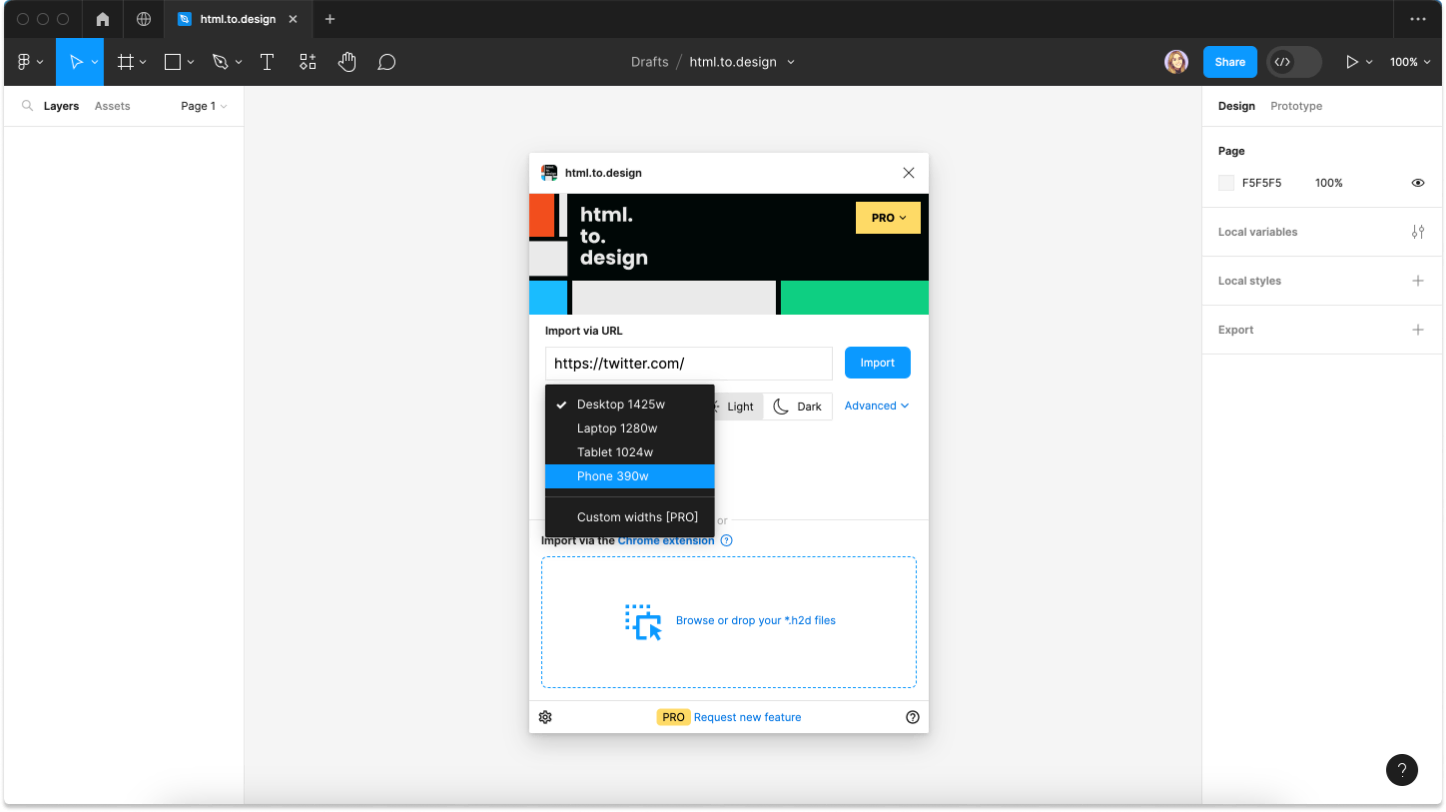Click the F5F5F5 page color swatch

coord(1226,183)
